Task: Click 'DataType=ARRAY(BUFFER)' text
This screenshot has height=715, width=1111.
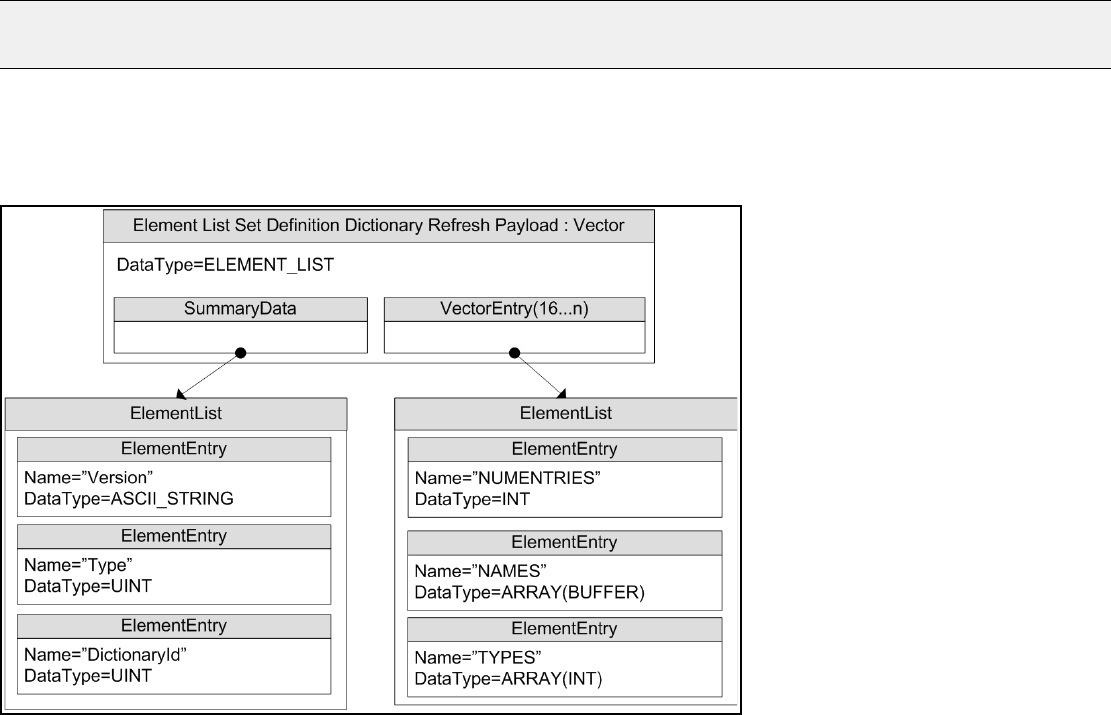Action: [x=530, y=592]
